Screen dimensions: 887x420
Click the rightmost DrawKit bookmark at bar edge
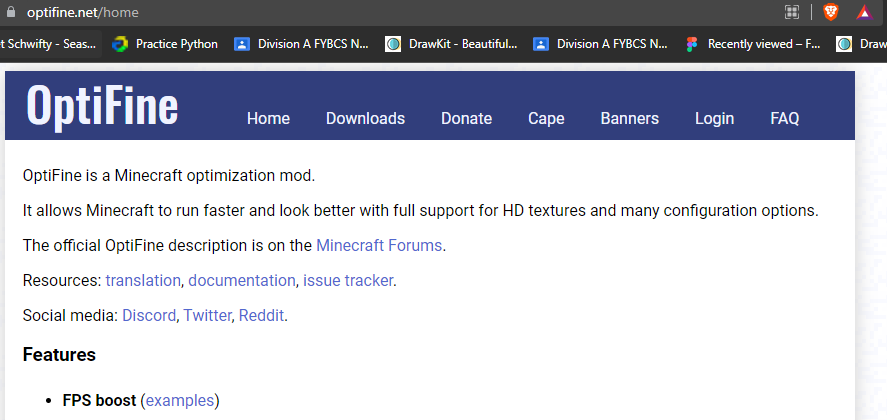coord(861,44)
